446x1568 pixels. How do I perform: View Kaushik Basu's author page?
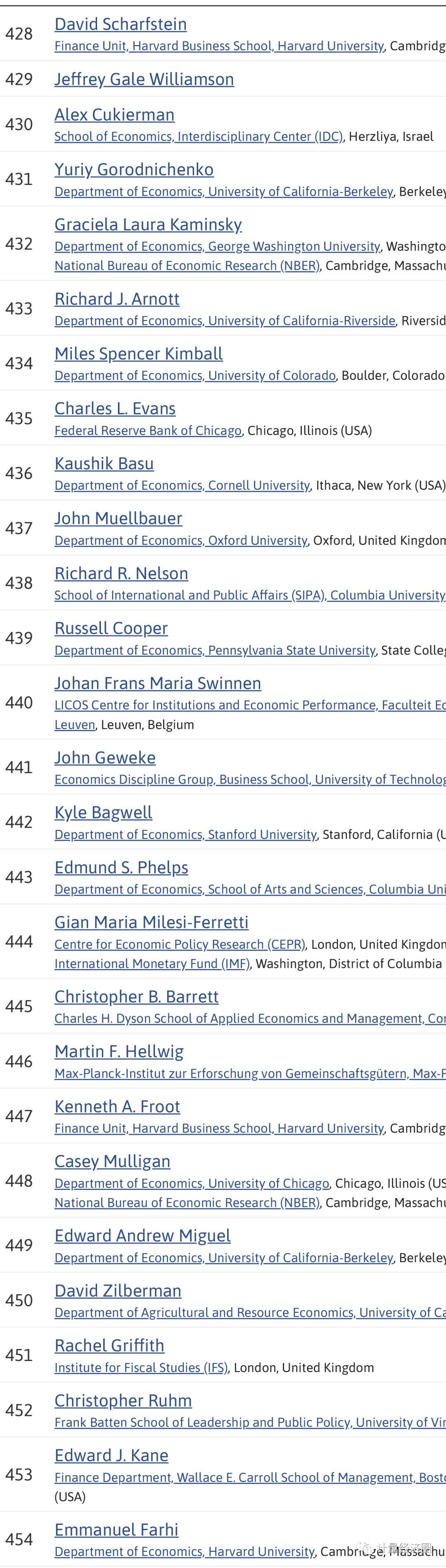pyautogui.click(x=104, y=464)
